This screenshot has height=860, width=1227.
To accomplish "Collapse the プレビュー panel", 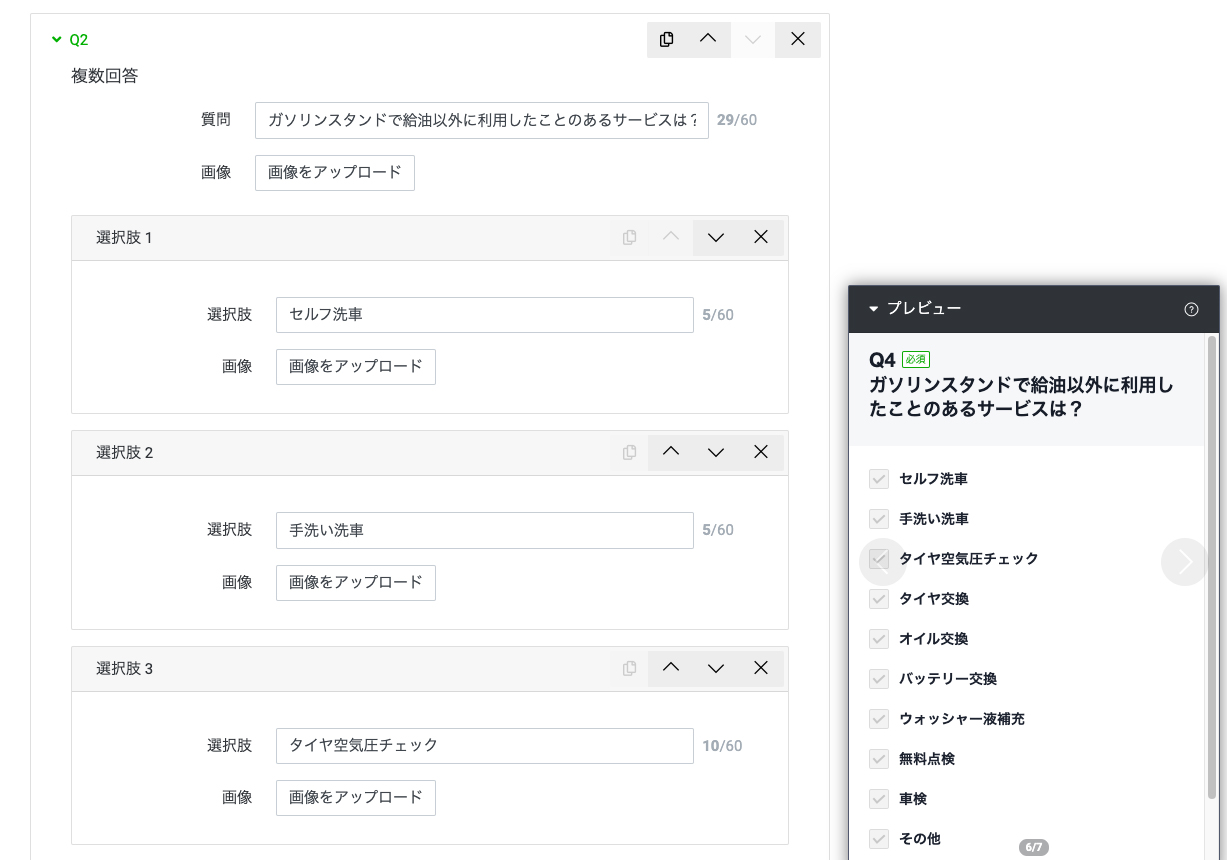I will [873, 309].
